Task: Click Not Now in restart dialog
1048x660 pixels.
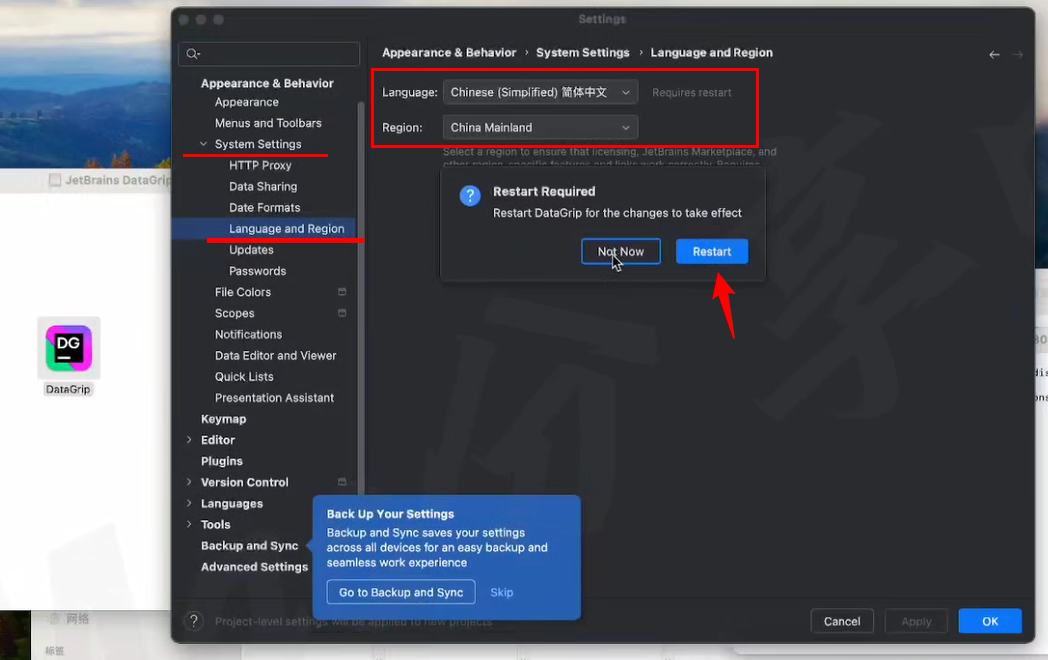Action: tap(621, 251)
